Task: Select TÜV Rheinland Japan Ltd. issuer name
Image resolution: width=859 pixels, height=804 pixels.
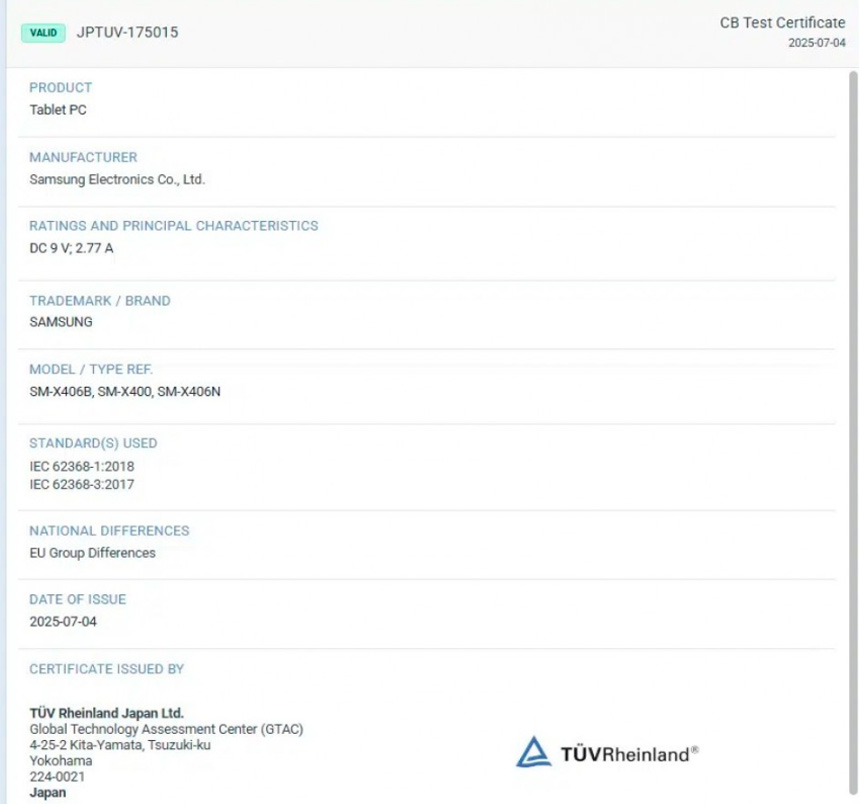Action: [x=107, y=713]
